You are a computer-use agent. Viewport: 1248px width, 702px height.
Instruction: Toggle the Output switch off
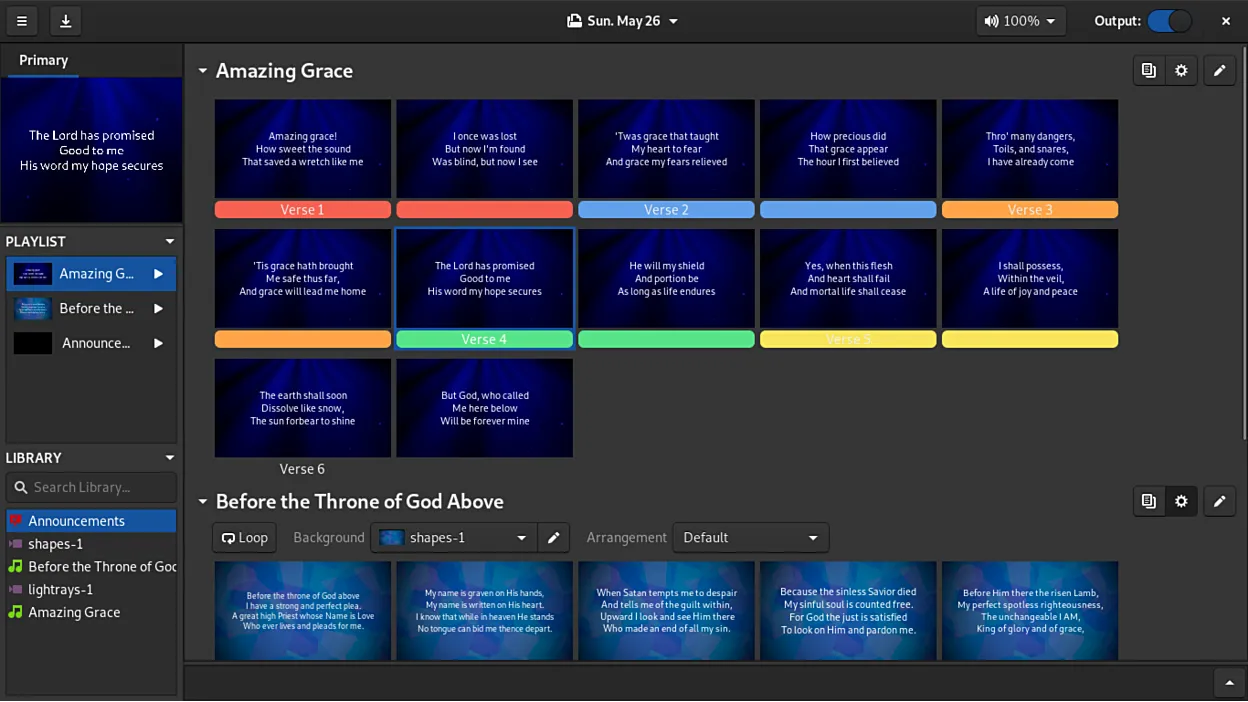(1169, 20)
